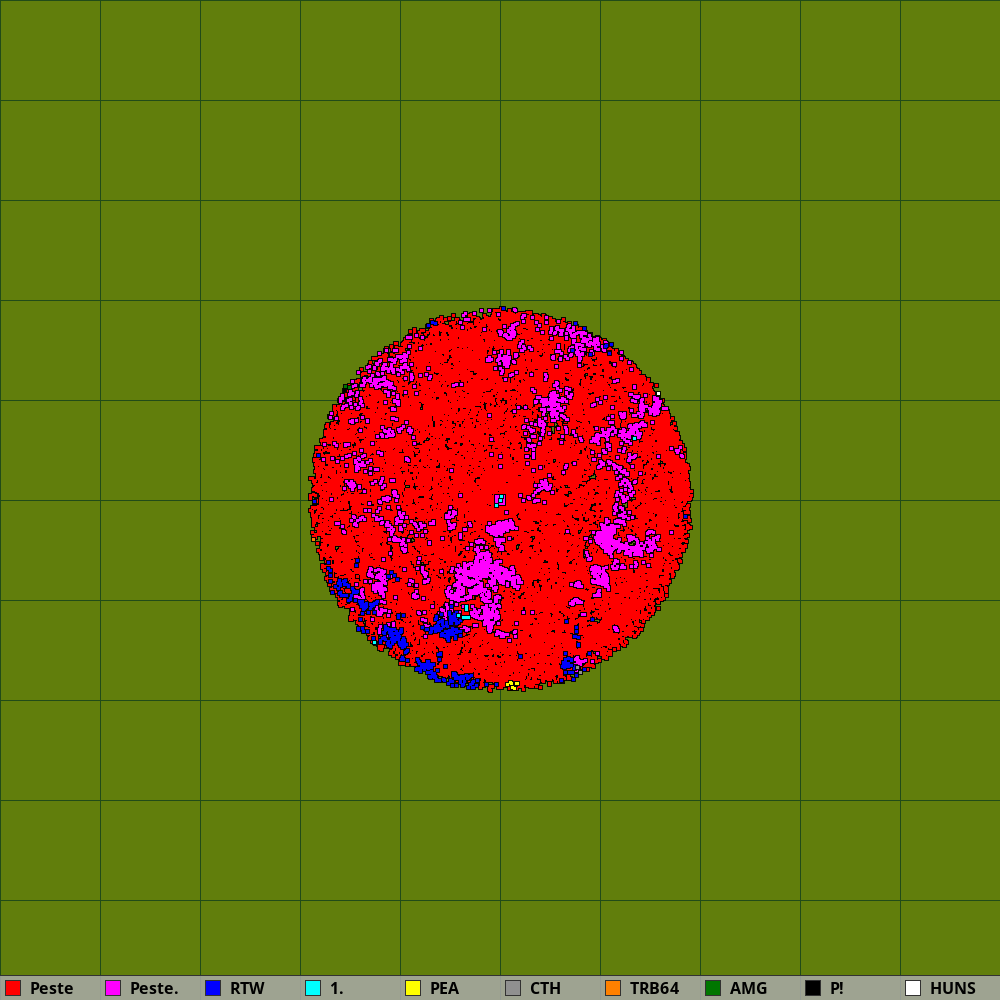Select the AMG legend label

pyautogui.click(x=749, y=988)
